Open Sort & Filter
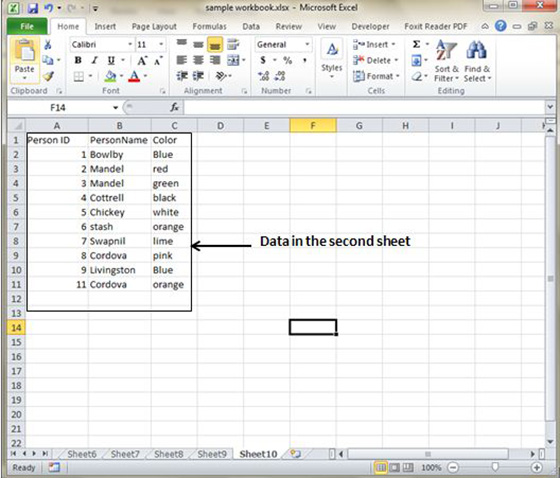This screenshot has width=560, height=478. pyautogui.click(x=446, y=61)
